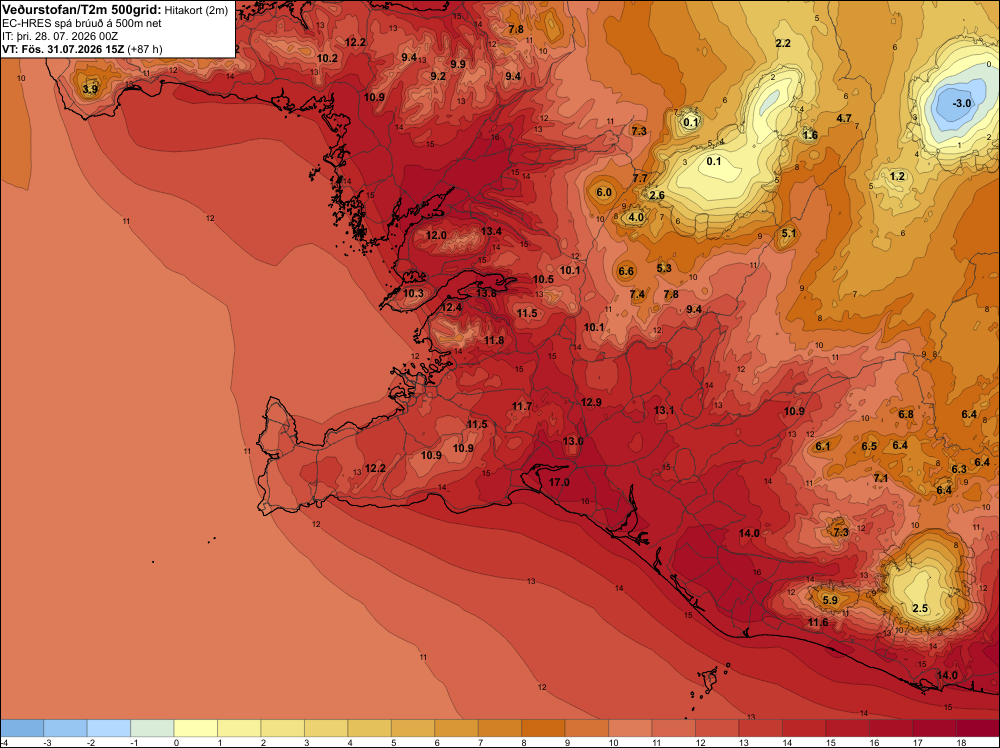Click the 12.0 temperature value
Image resolution: width=1000 pixels, height=748 pixels.
pos(436,235)
